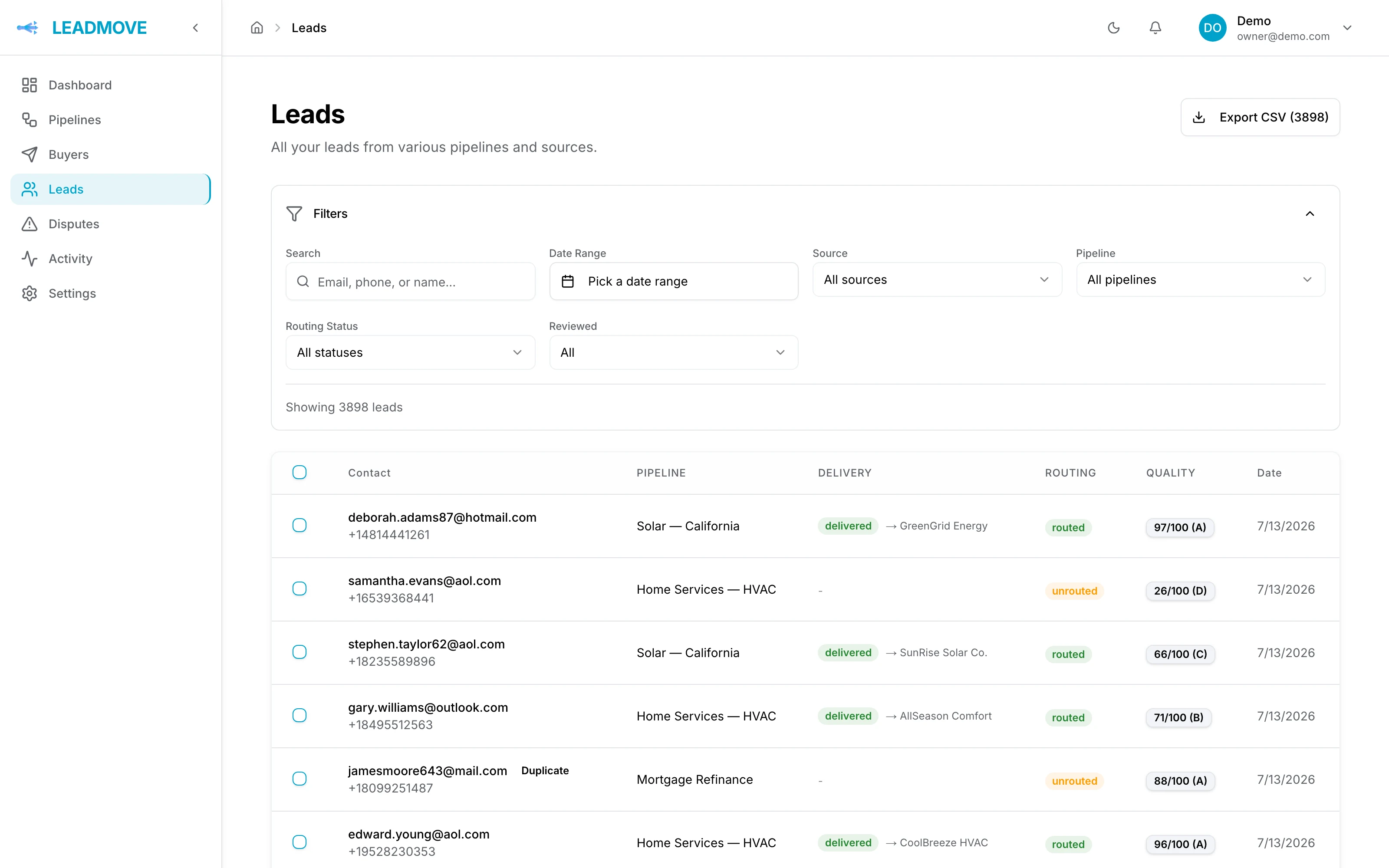Image resolution: width=1389 pixels, height=868 pixels.
Task: Click the unrouted badge for samantha.evans
Action: coord(1074,591)
